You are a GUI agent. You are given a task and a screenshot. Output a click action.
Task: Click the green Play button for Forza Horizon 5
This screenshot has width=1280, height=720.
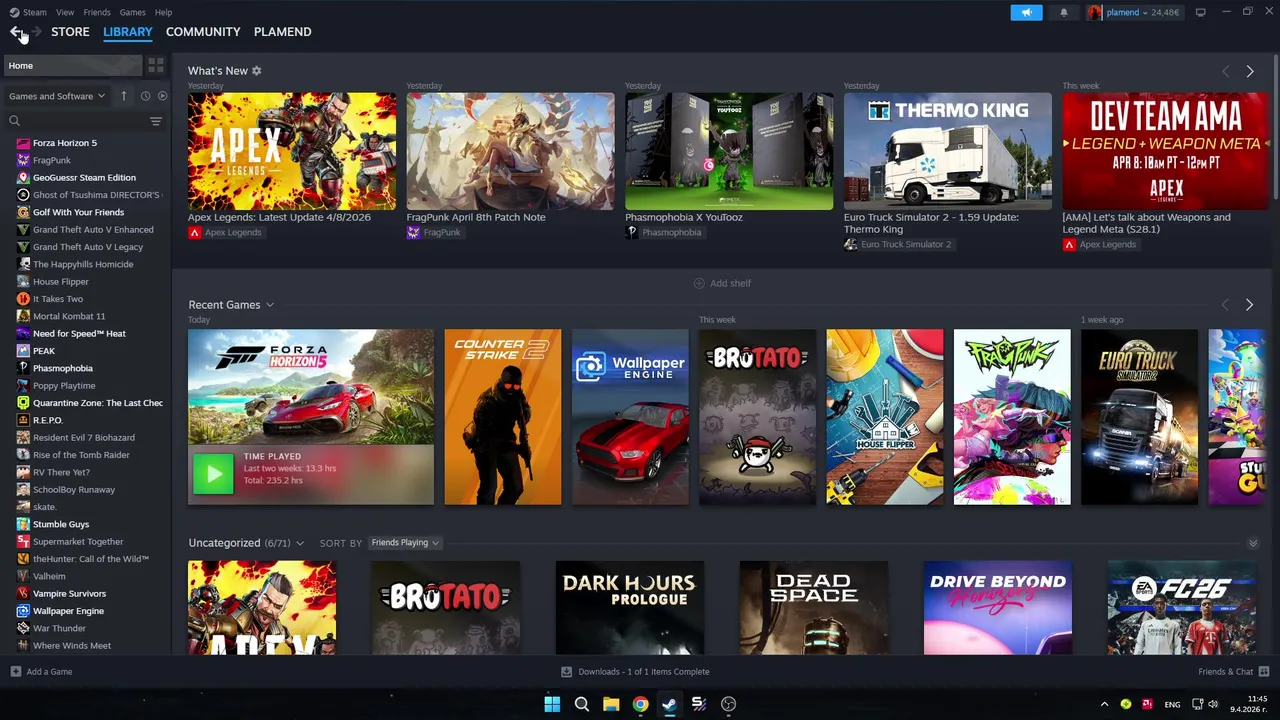tap(213, 474)
